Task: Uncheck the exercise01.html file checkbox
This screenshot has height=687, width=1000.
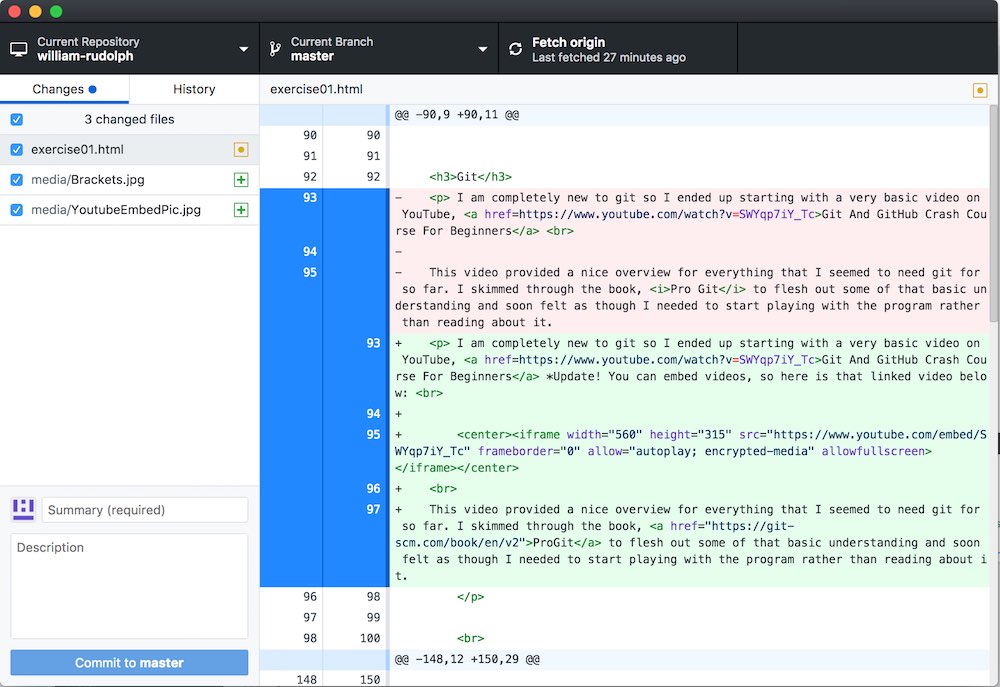Action: (x=16, y=150)
